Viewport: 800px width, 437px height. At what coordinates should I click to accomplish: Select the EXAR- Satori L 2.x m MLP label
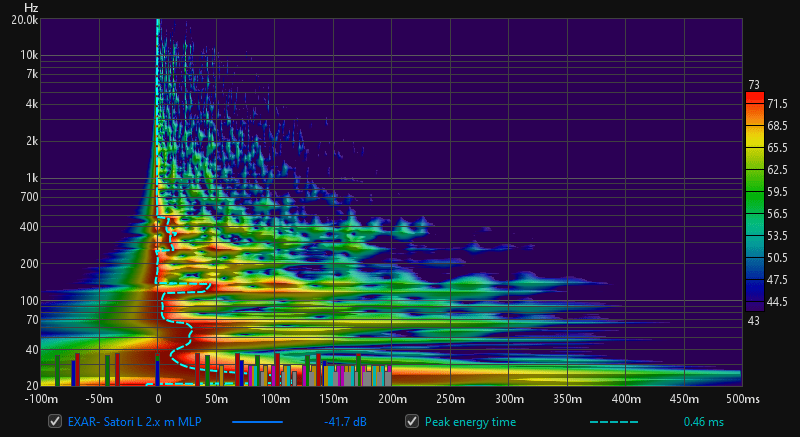135,422
